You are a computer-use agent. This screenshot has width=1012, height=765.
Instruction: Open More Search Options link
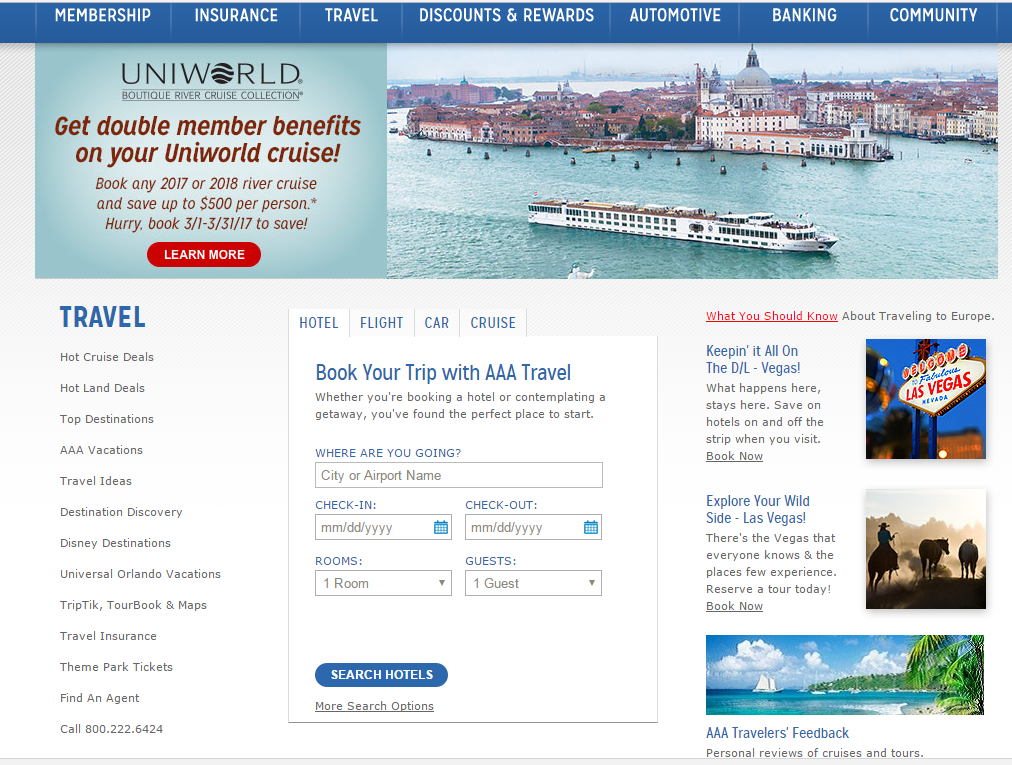click(374, 706)
